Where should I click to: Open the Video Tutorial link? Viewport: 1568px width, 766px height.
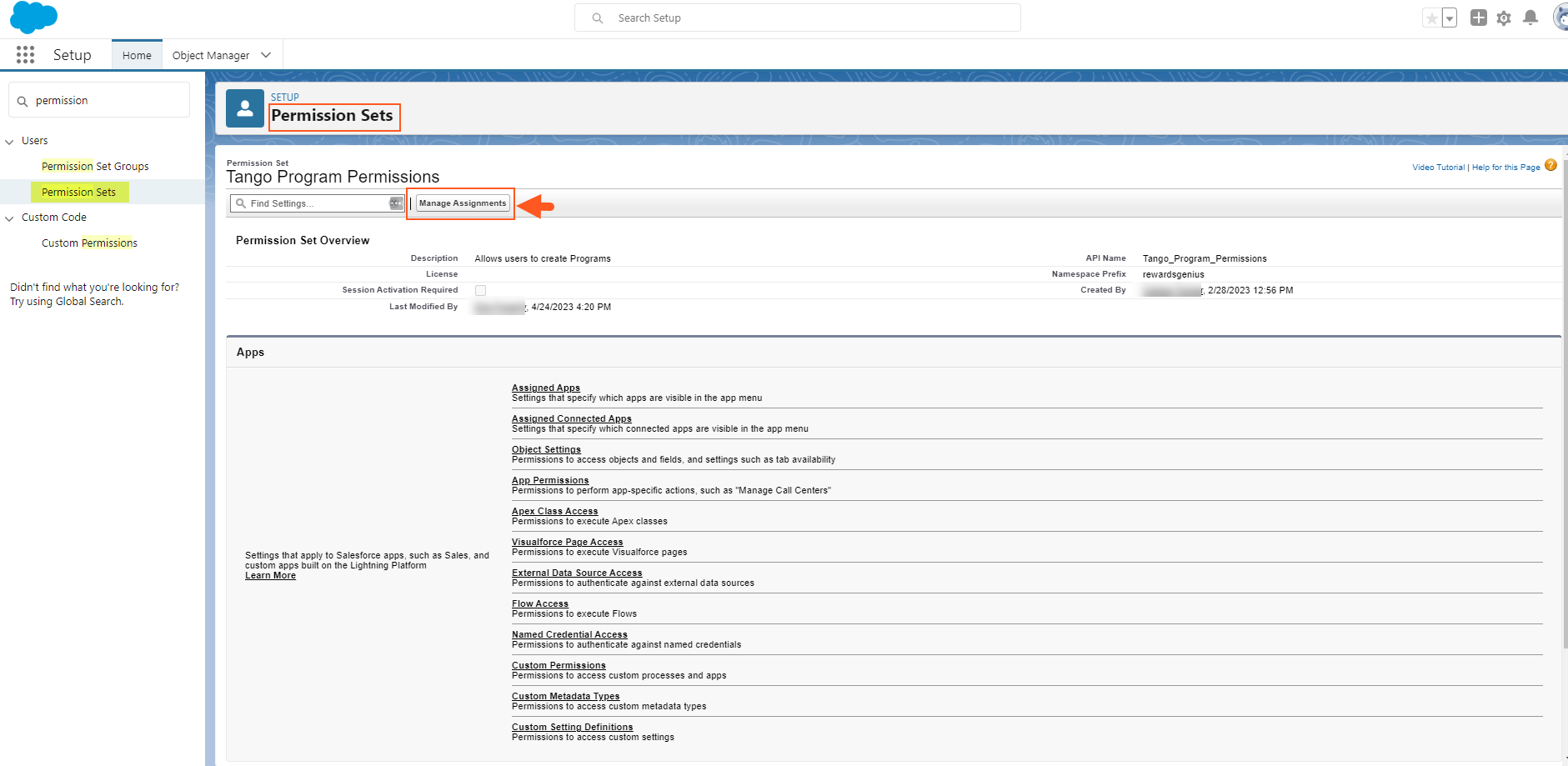point(1438,167)
